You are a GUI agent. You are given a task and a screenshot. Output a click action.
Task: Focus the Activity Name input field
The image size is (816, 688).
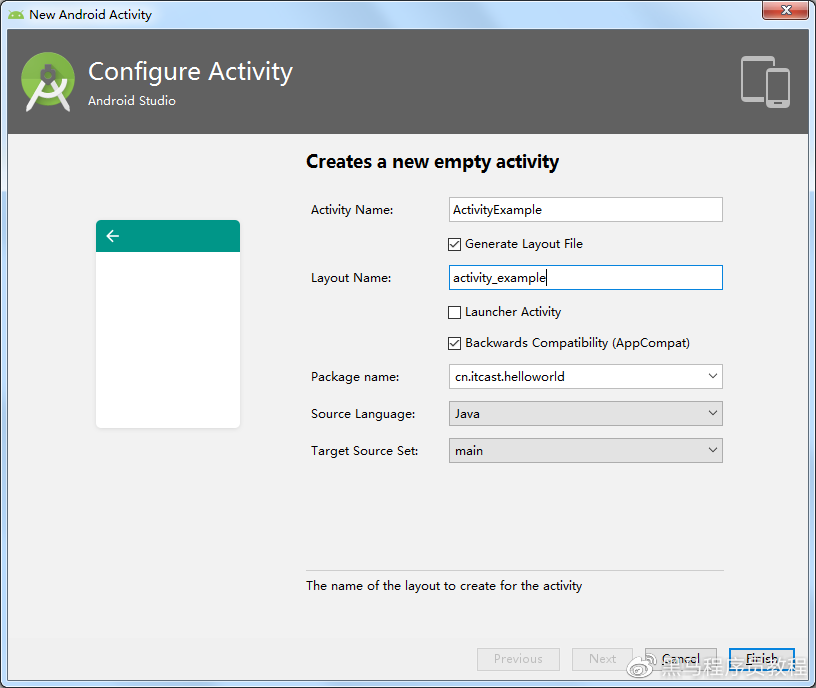click(585, 209)
